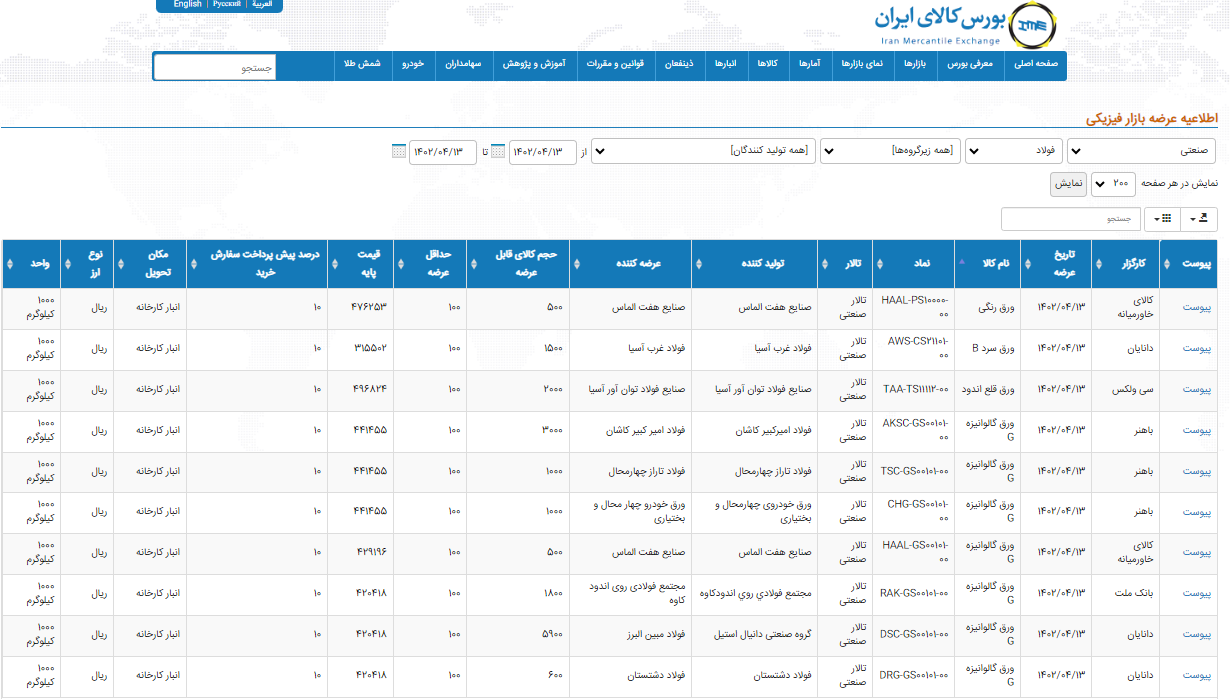Open the پیوست link in the فولاد دشتستان row
1230x699 pixels.
pyautogui.click(x=1197, y=676)
